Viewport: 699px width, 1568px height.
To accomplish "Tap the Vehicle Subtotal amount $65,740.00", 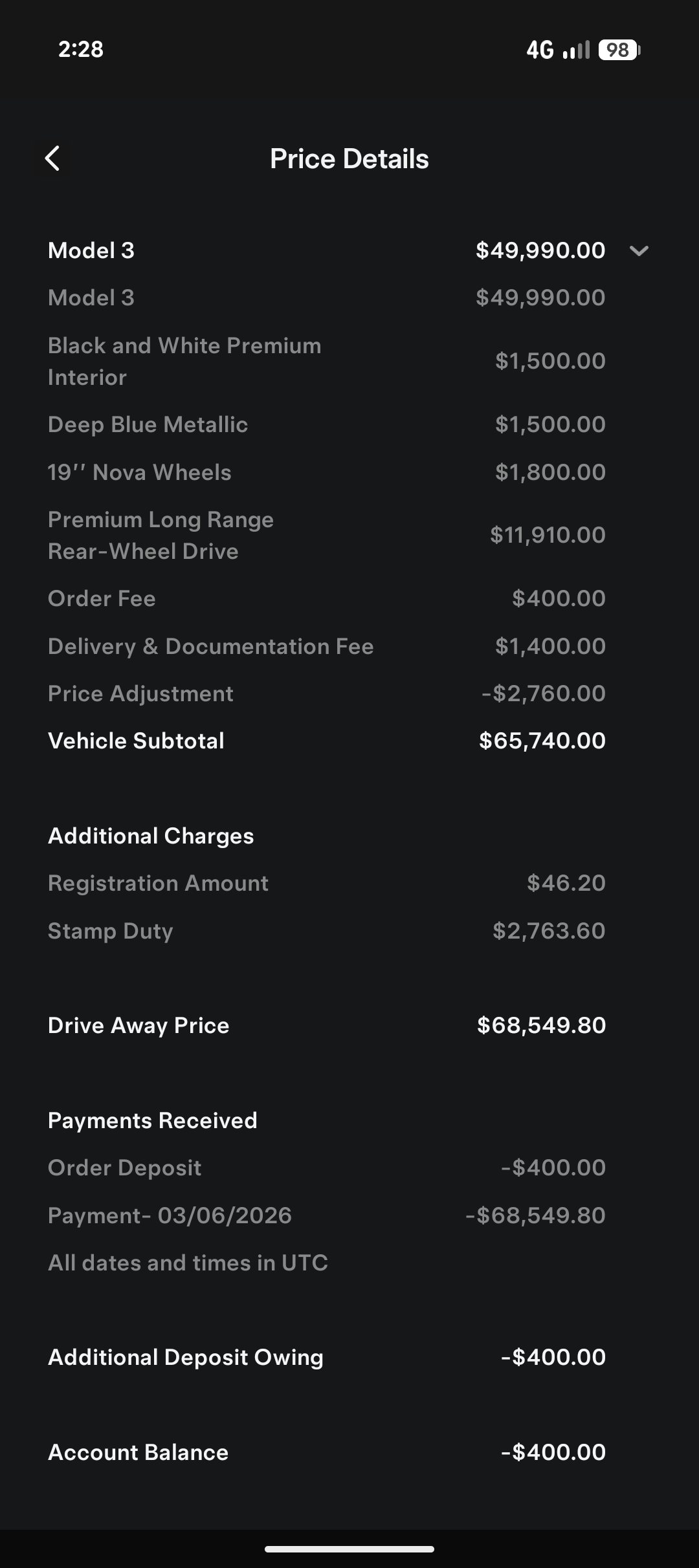I will click(x=542, y=741).
